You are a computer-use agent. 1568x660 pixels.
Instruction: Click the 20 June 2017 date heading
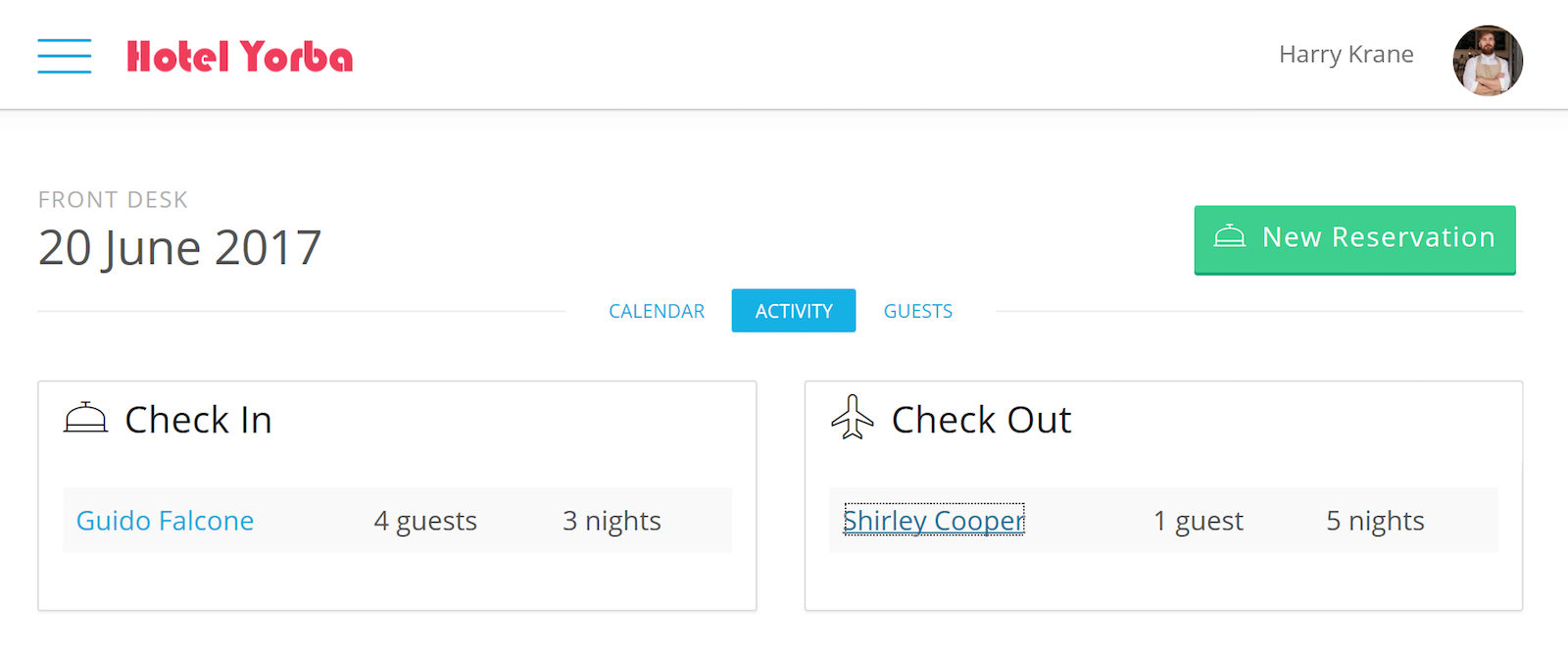coord(180,248)
